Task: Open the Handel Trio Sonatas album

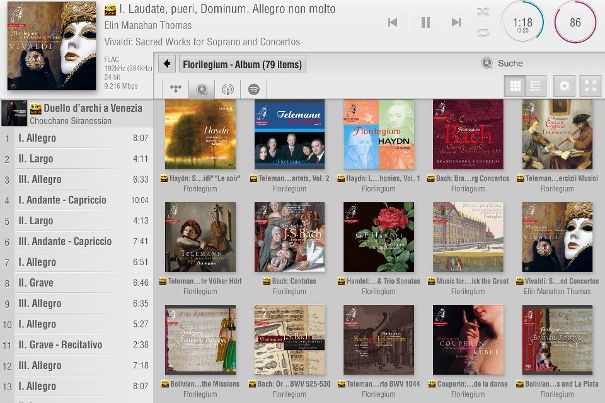Action: click(379, 237)
